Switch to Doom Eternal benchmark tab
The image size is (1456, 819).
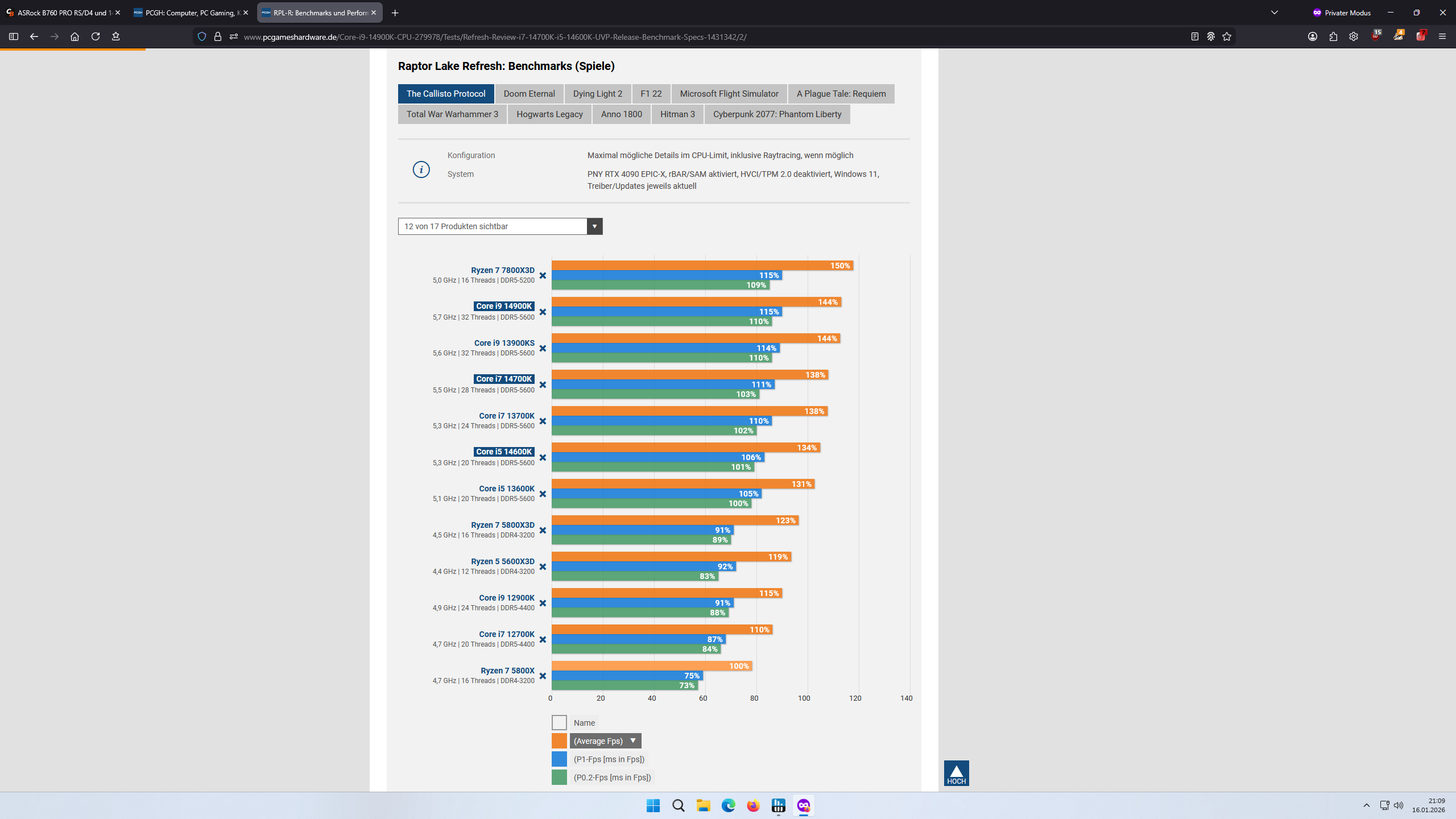pyautogui.click(x=529, y=94)
